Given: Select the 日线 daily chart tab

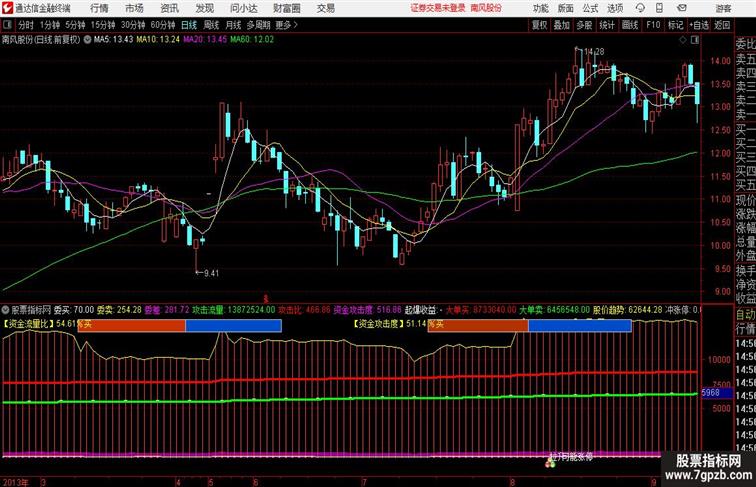Looking at the screenshot, I should [189, 25].
